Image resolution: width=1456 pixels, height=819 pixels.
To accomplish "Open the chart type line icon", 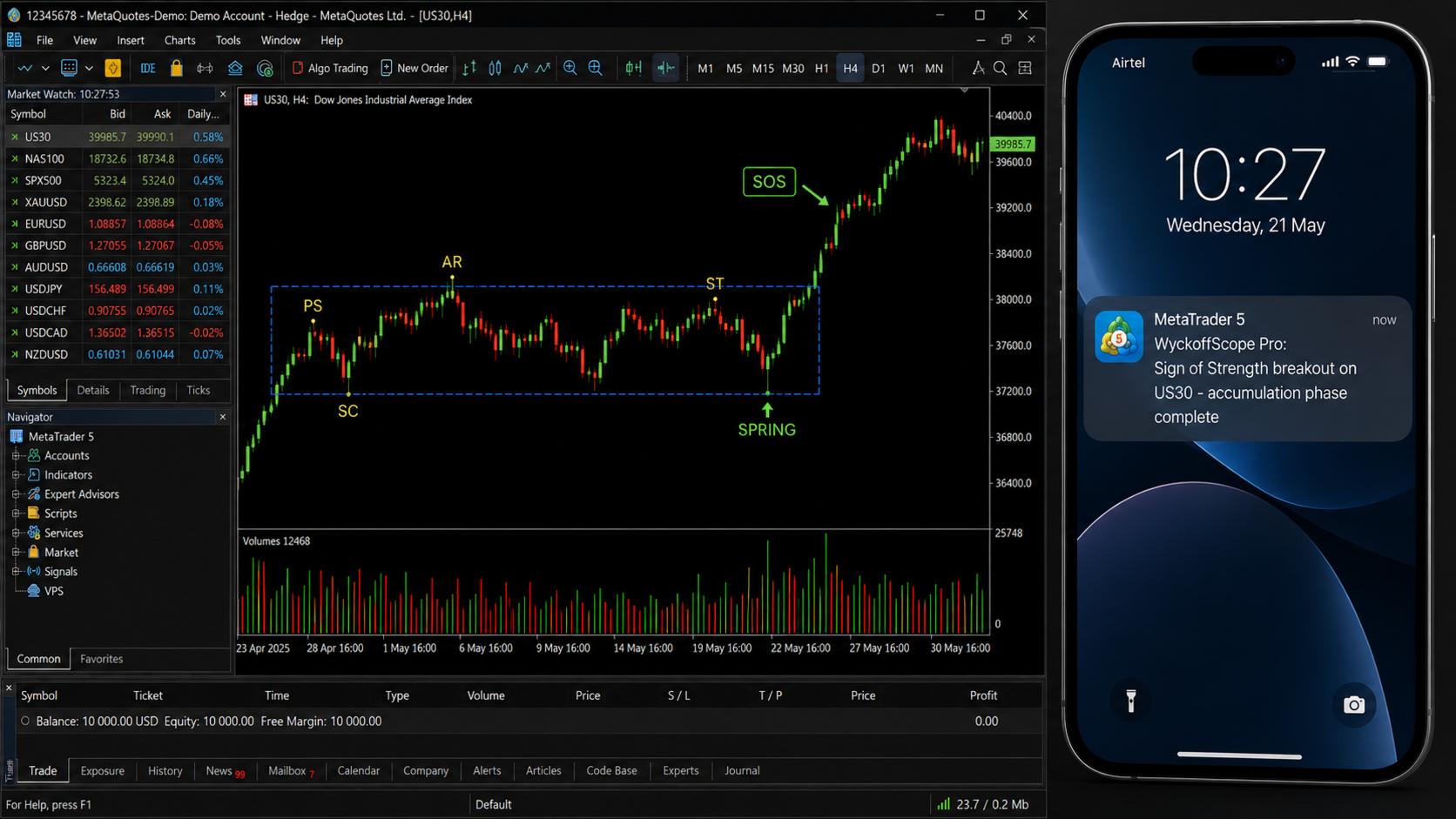I will tap(25, 68).
